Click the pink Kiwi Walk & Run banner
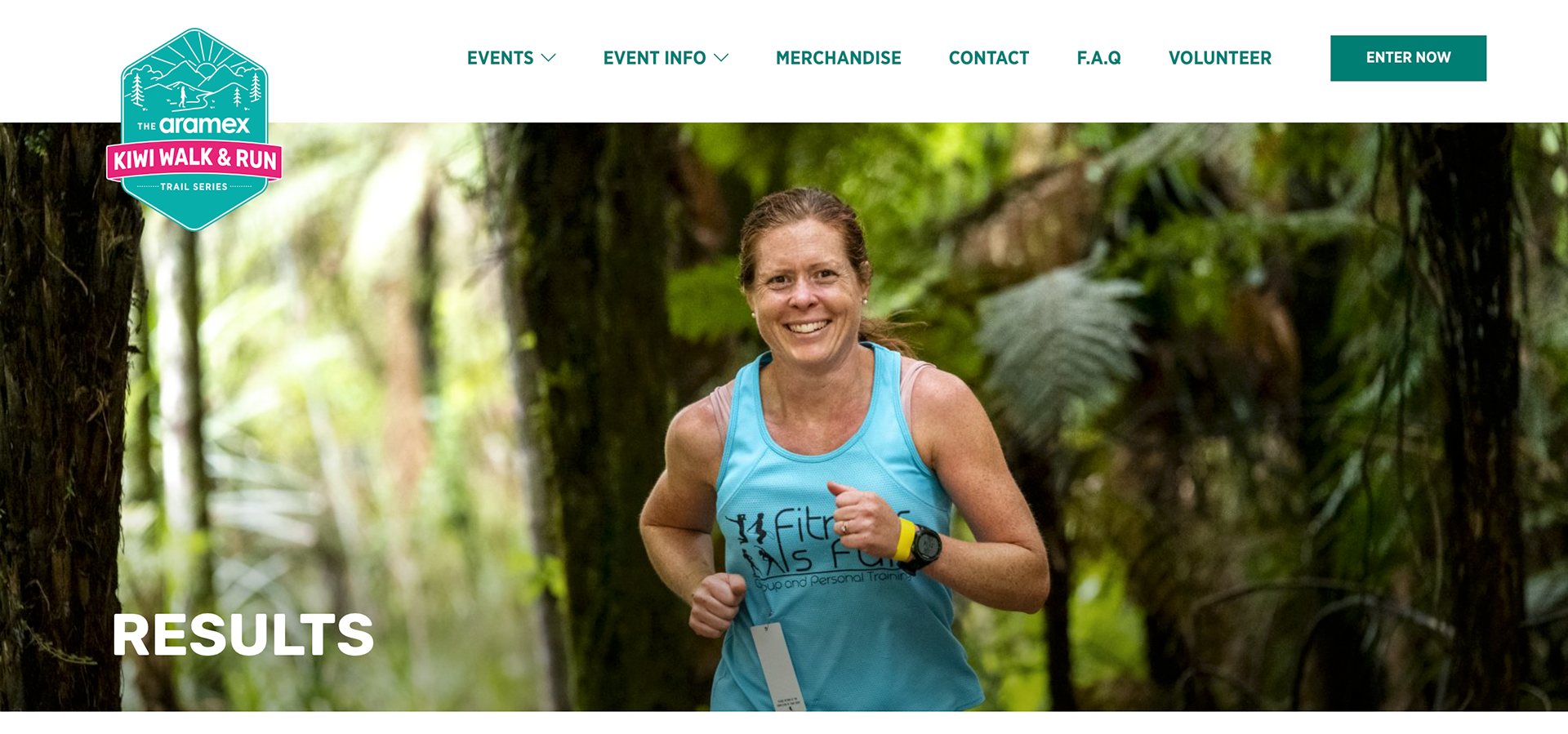Viewport: 1568px width, 734px height. click(194, 159)
